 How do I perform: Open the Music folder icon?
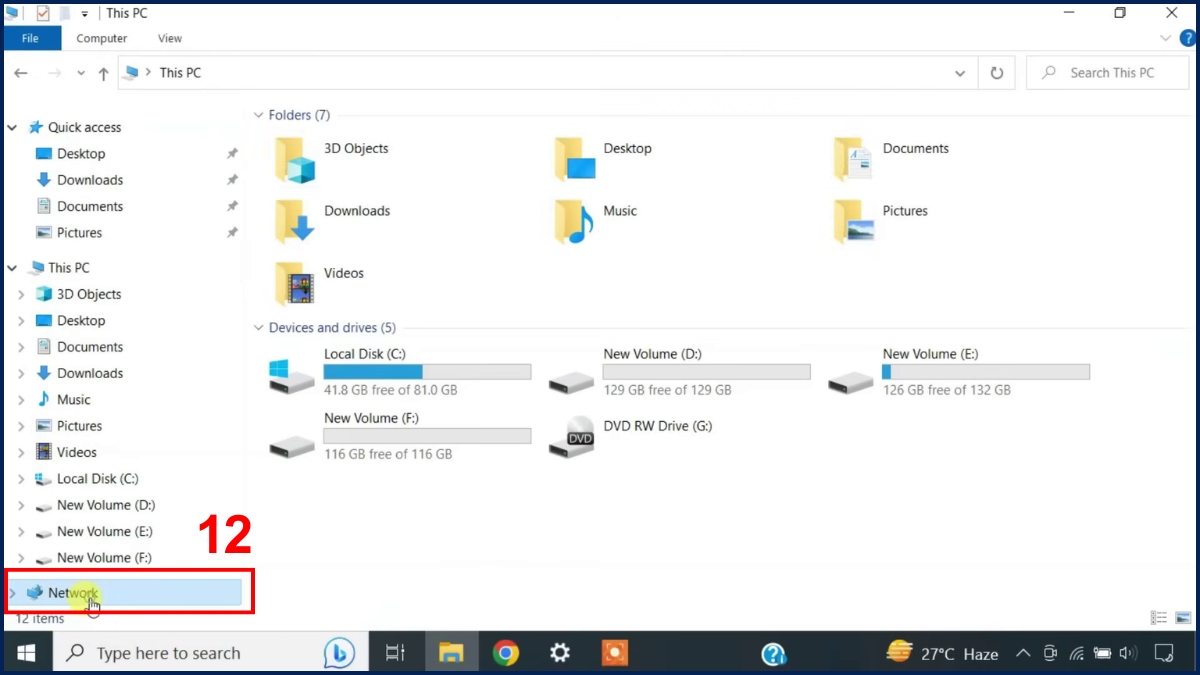[574, 222]
